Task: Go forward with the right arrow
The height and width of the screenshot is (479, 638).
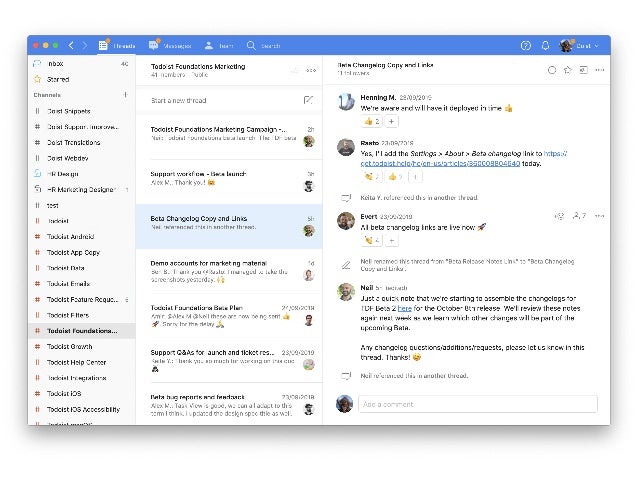Action: coord(85,46)
